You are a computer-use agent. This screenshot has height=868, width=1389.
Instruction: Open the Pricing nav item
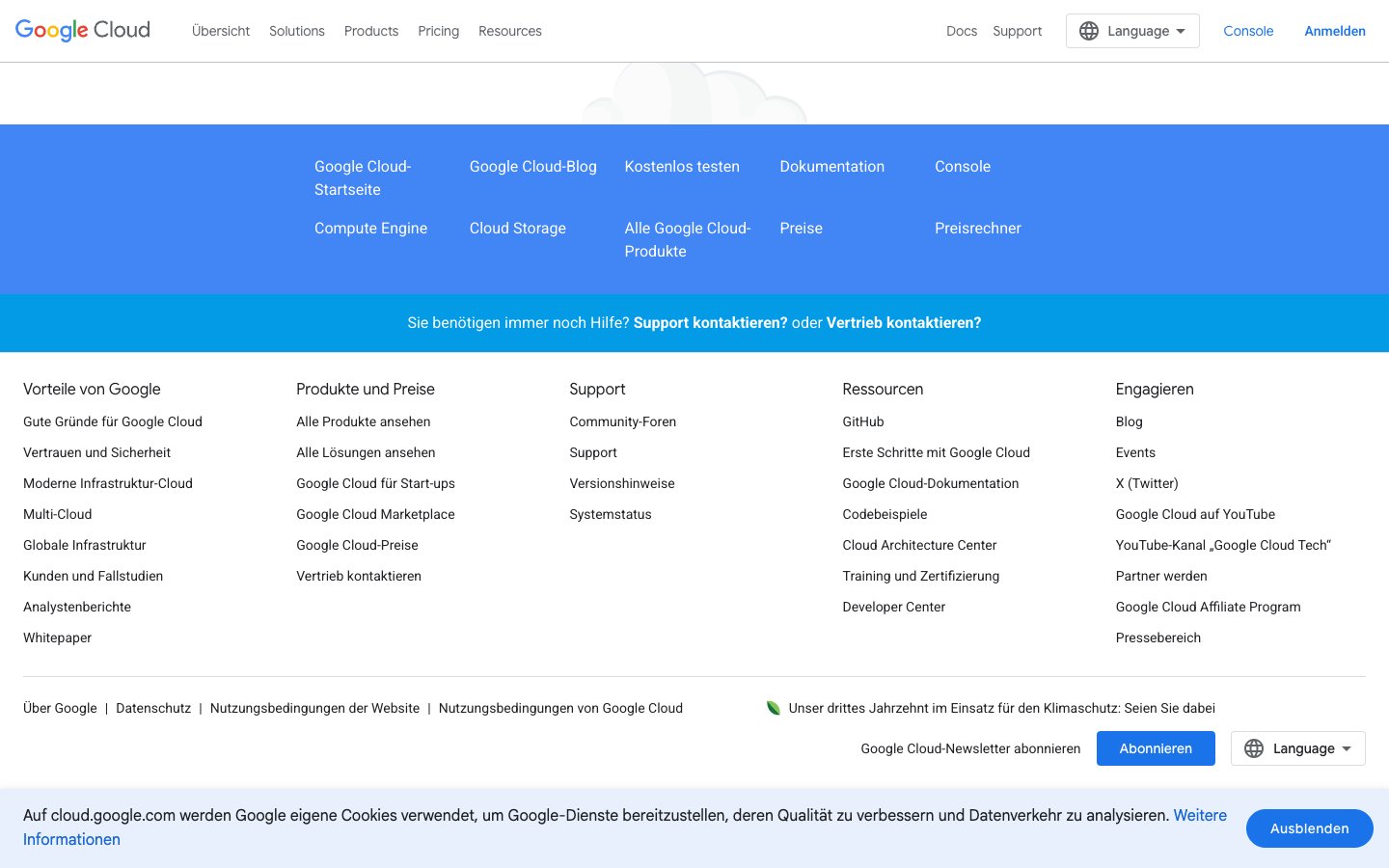click(438, 31)
